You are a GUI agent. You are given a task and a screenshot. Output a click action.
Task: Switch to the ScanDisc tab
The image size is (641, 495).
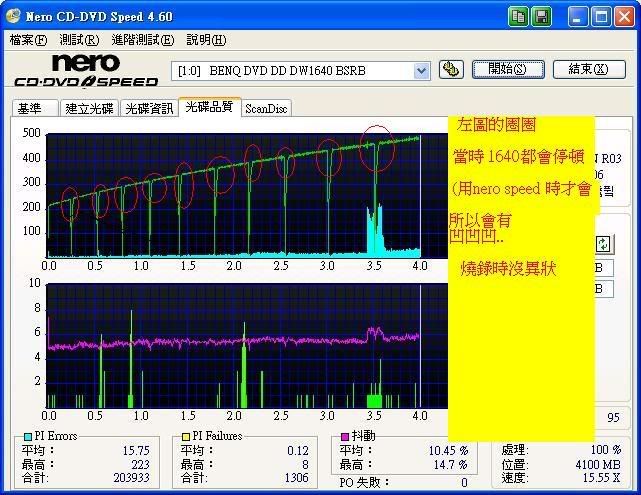[266, 108]
